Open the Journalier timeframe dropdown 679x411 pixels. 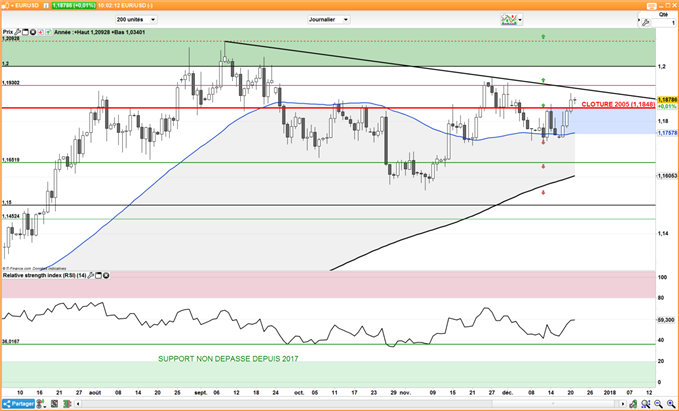pos(329,19)
